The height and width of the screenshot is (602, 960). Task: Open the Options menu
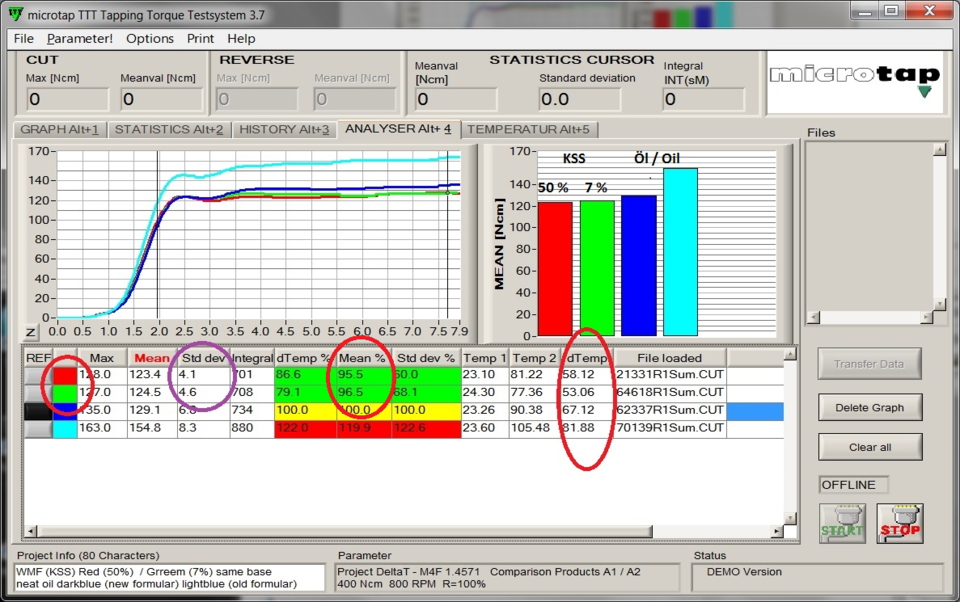tap(150, 39)
